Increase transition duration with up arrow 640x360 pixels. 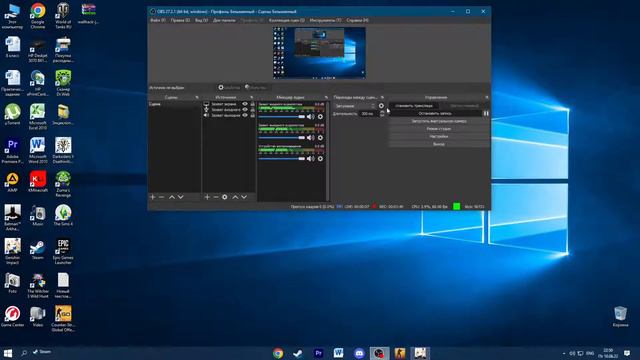click(382, 112)
